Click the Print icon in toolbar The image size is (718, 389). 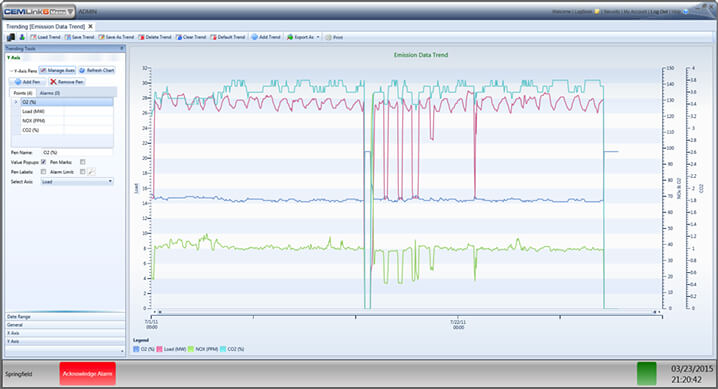click(x=328, y=37)
